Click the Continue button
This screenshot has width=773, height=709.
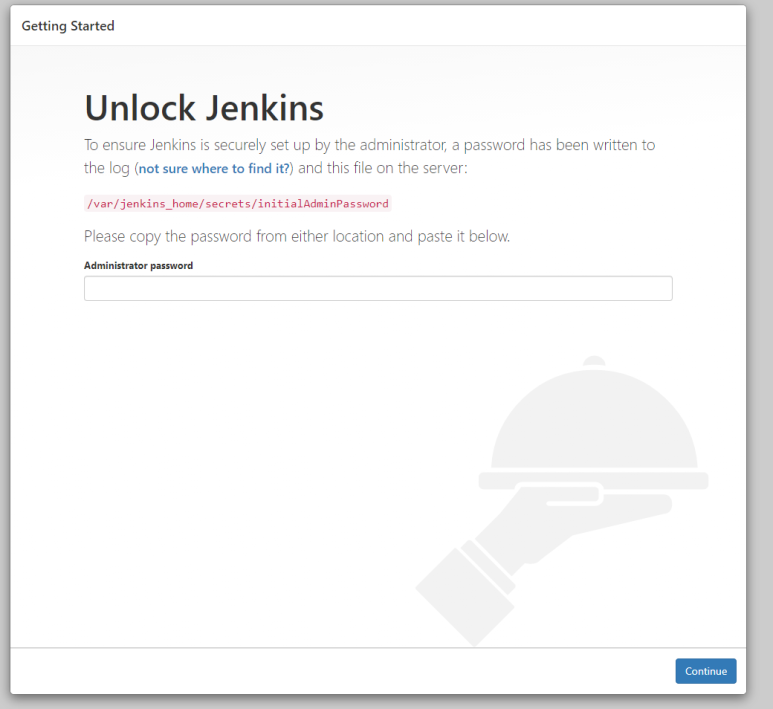point(705,671)
